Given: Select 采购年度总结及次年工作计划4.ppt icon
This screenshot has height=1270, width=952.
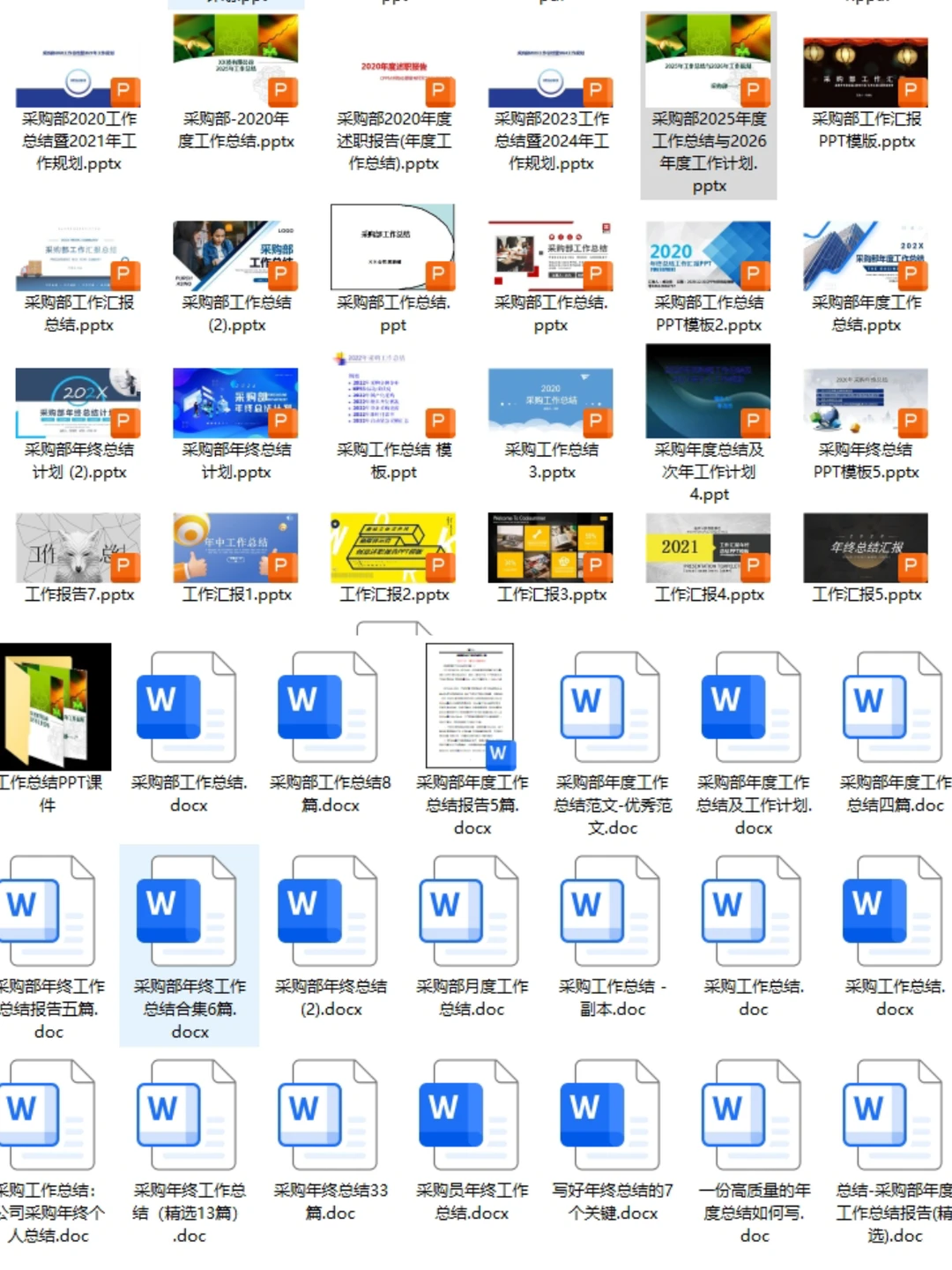Looking at the screenshot, I should (709, 392).
